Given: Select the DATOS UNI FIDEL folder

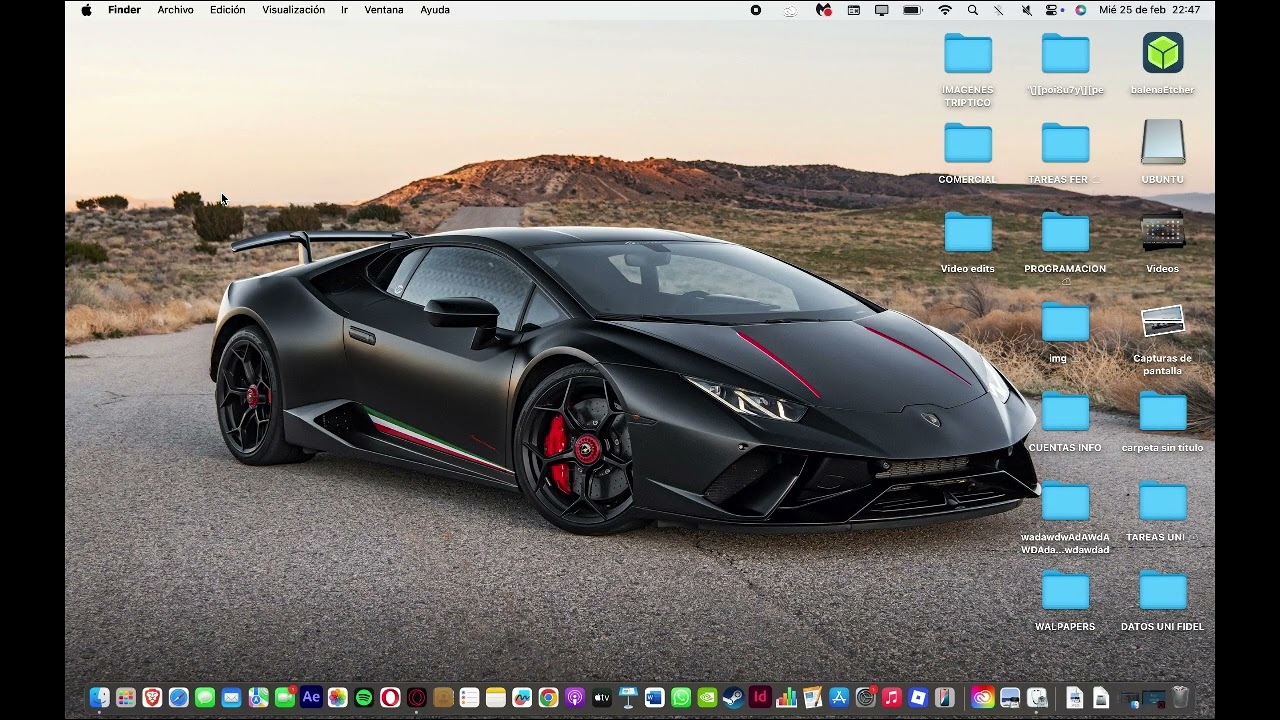Looking at the screenshot, I should click(1163, 601).
